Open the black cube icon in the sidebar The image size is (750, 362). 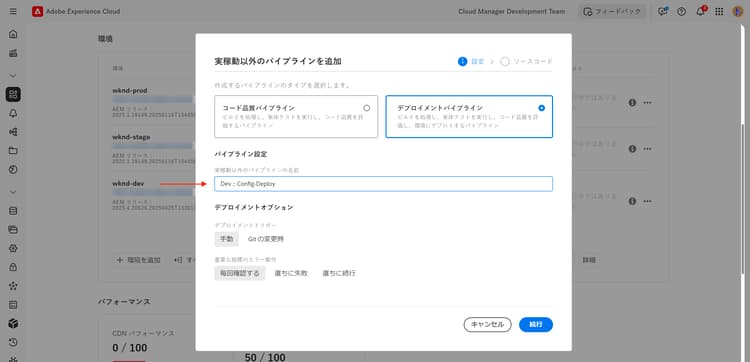(13, 323)
